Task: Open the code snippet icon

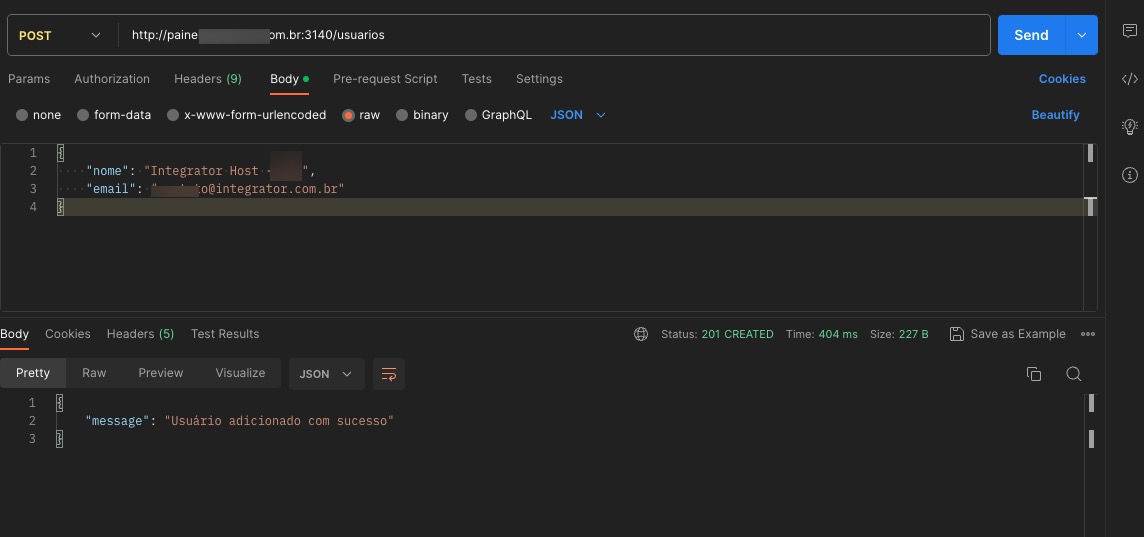Action: 1129,79
